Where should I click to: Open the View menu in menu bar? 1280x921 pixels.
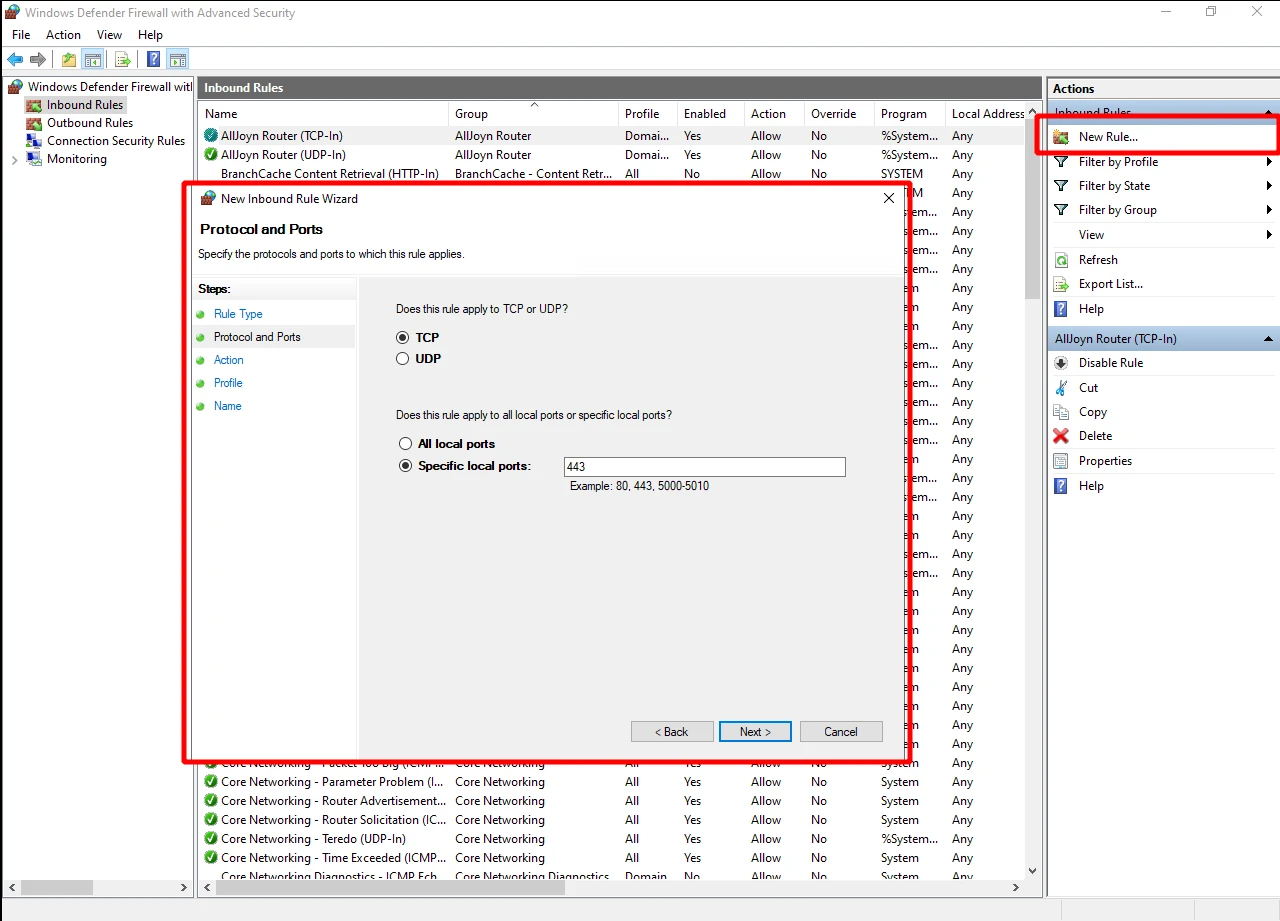pos(109,35)
